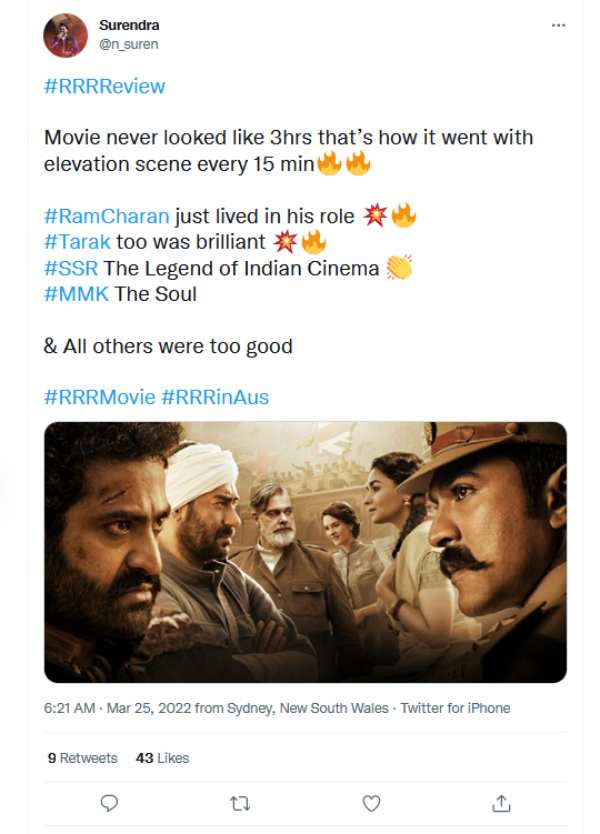
Task: Open the attached RRR movie poster image
Action: (x=305, y=552)
